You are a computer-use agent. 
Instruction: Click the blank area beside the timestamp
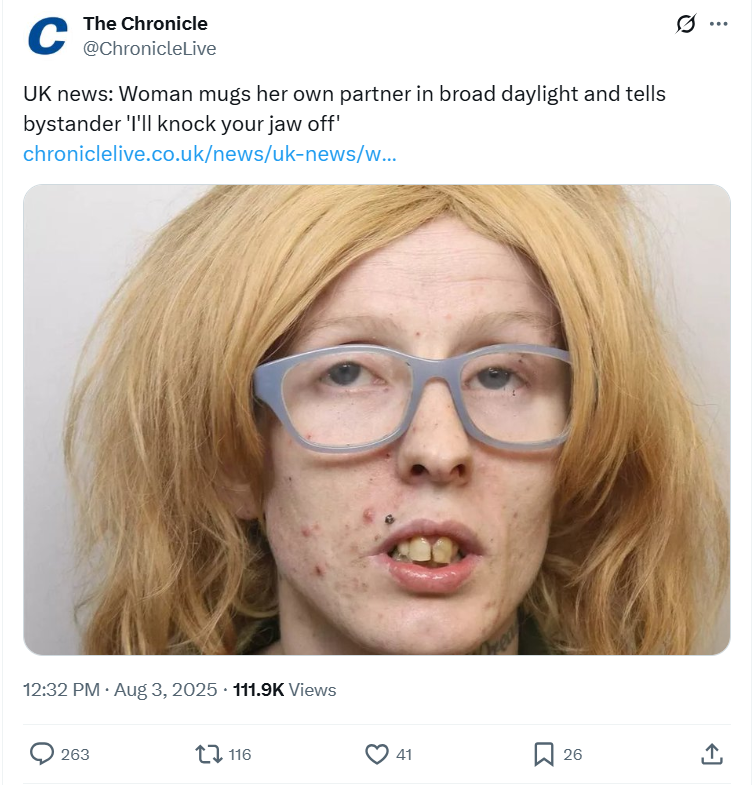[533, 690]
